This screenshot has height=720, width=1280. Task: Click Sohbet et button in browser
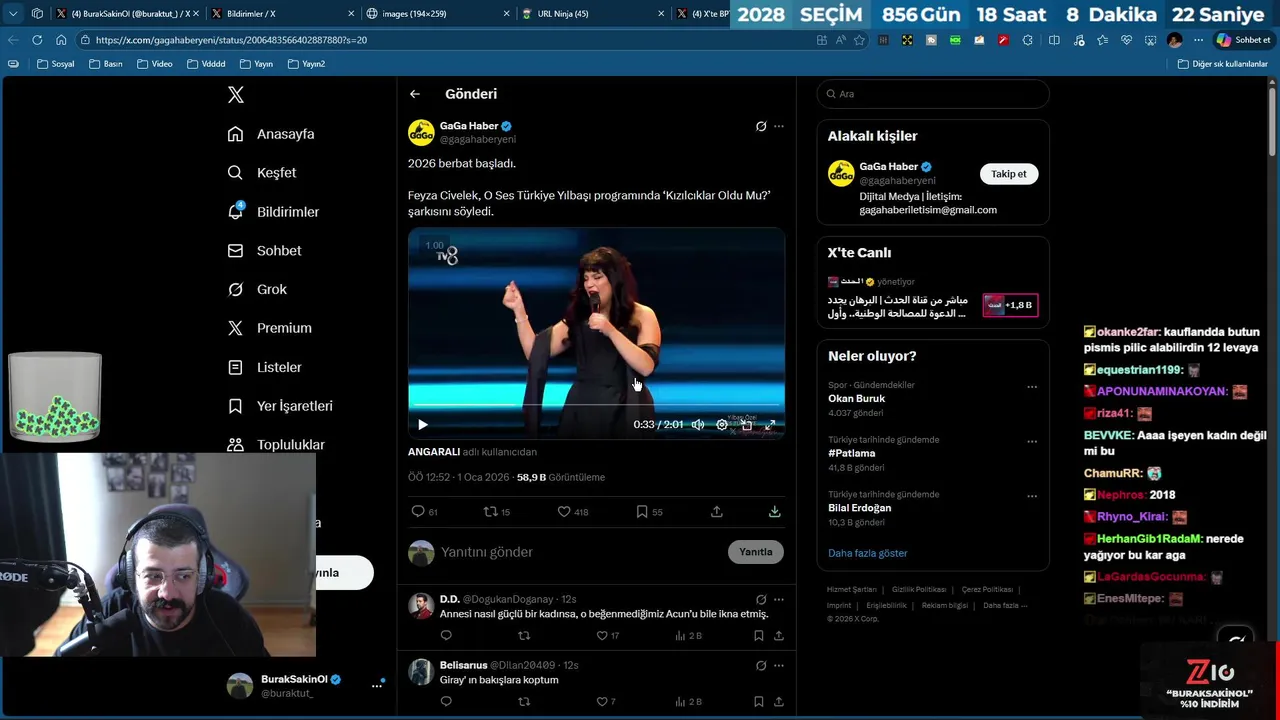coord(1243,40)
